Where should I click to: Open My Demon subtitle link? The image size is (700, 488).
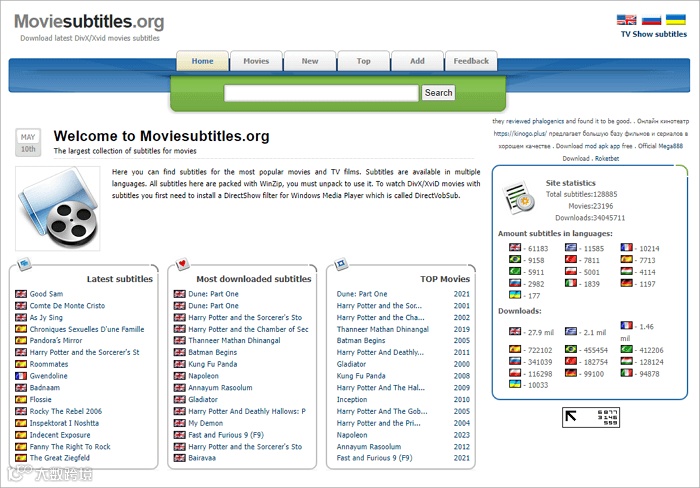[205, 423]
